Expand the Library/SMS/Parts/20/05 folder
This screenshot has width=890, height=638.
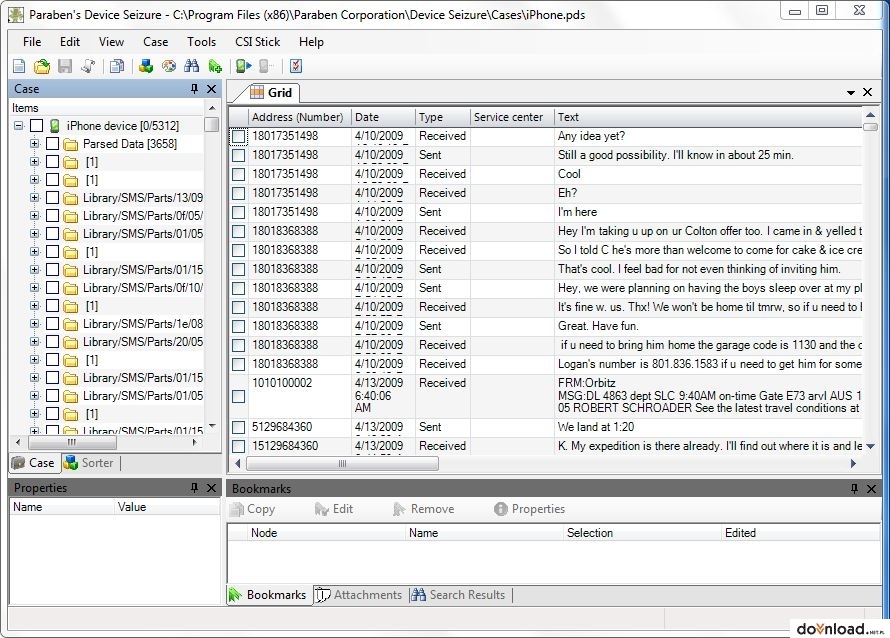[x=35, y=342]
